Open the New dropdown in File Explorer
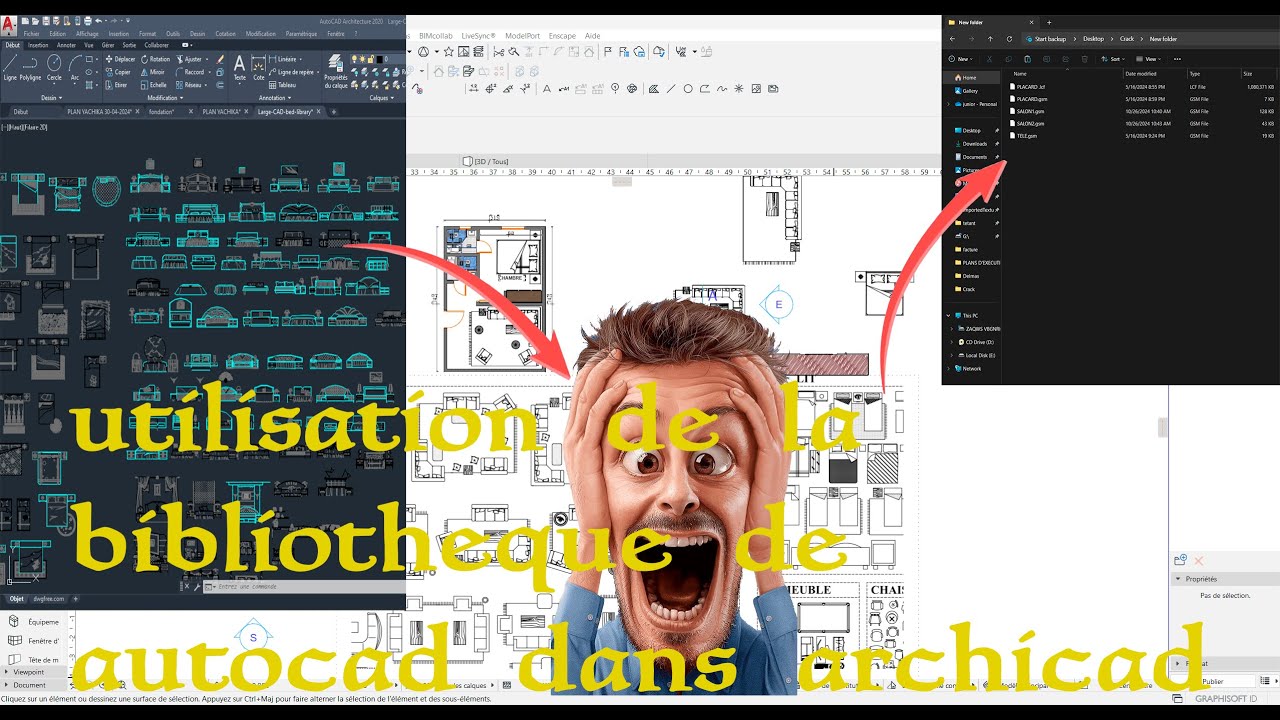1280x720 pixels. (960, 59)
